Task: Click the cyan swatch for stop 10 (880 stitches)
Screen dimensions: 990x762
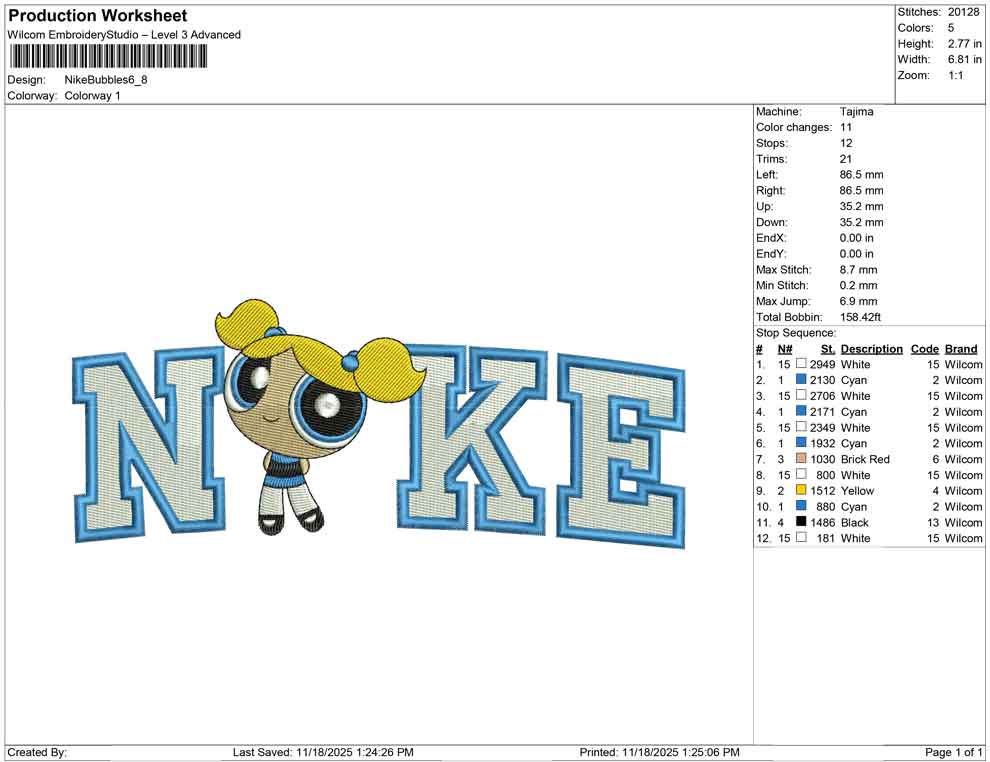Action: tap(801, 506)
